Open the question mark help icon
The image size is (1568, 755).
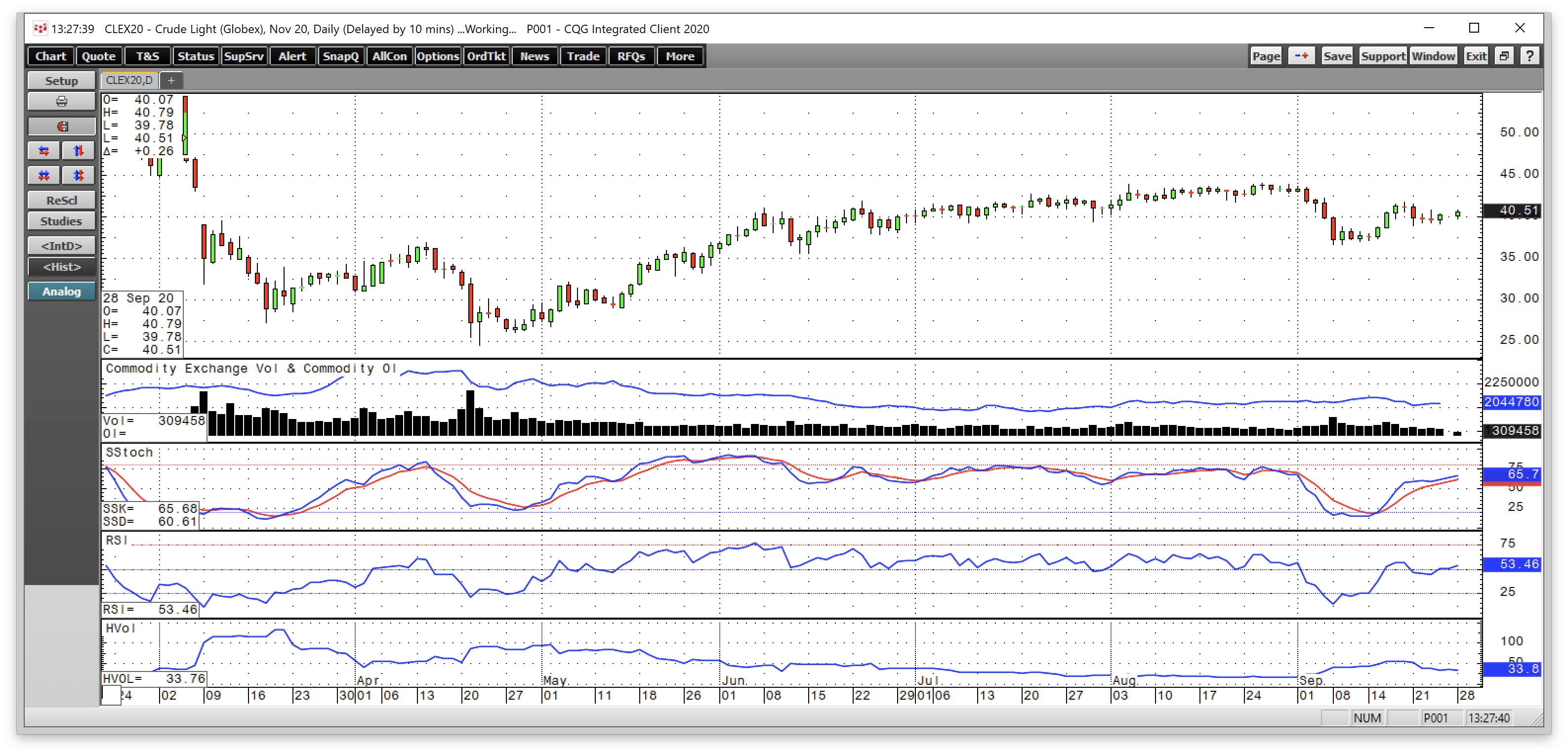click(x=1529, y=56)
